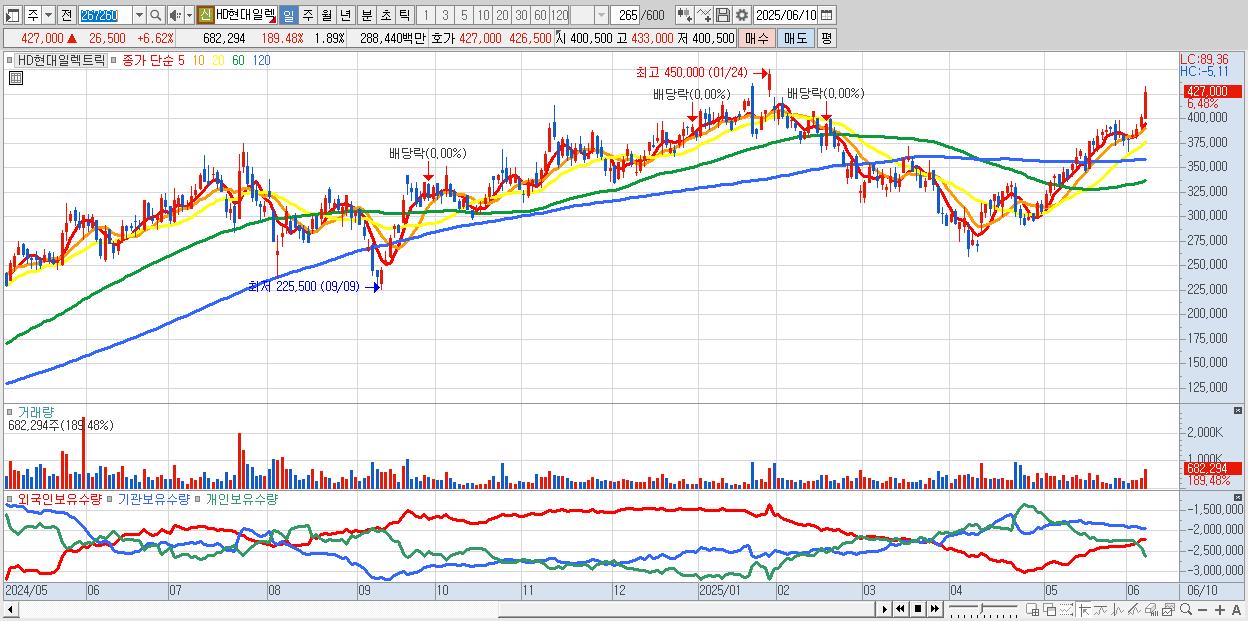Click the stock code search magnifier
The image size is (1248, 621).
pos(156,15)
